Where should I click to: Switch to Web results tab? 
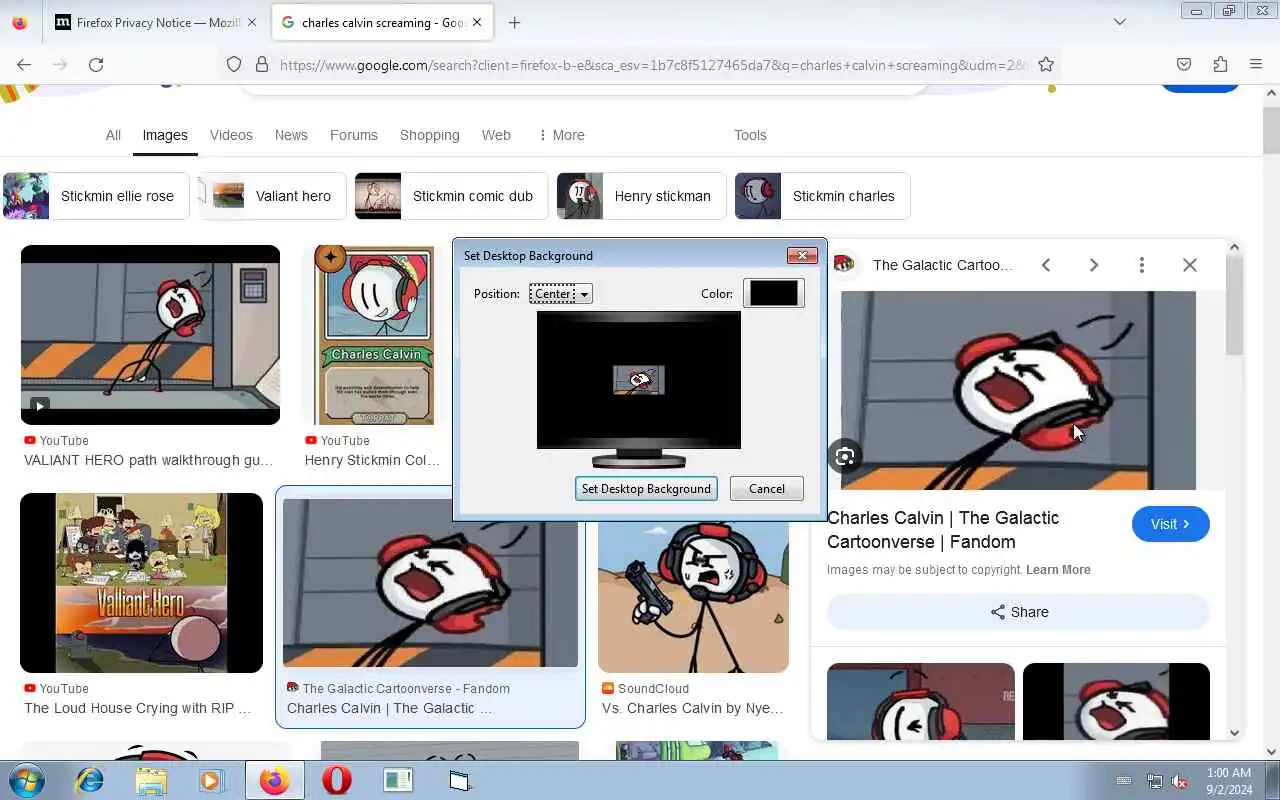(x=496, y=135)
